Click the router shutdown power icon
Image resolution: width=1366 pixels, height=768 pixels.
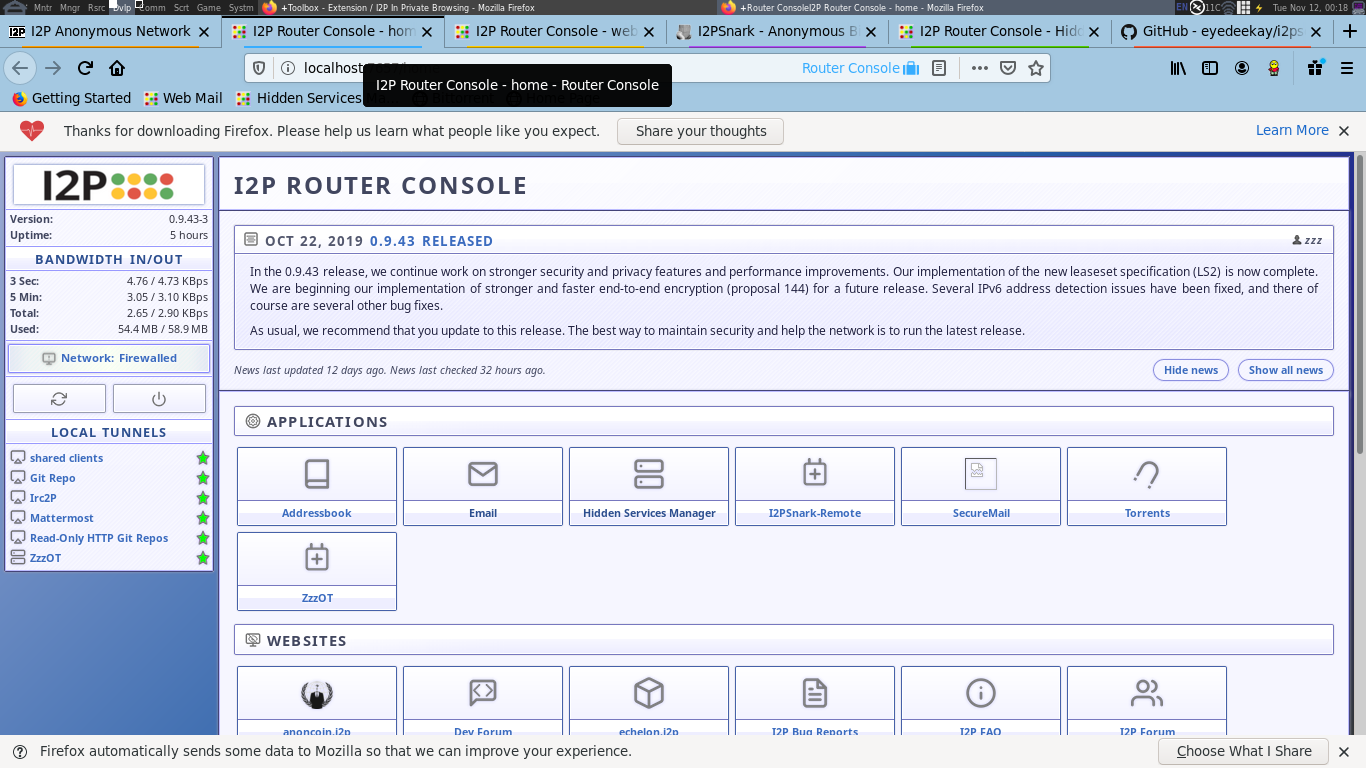pyautogui.click(x=159, y=398)
